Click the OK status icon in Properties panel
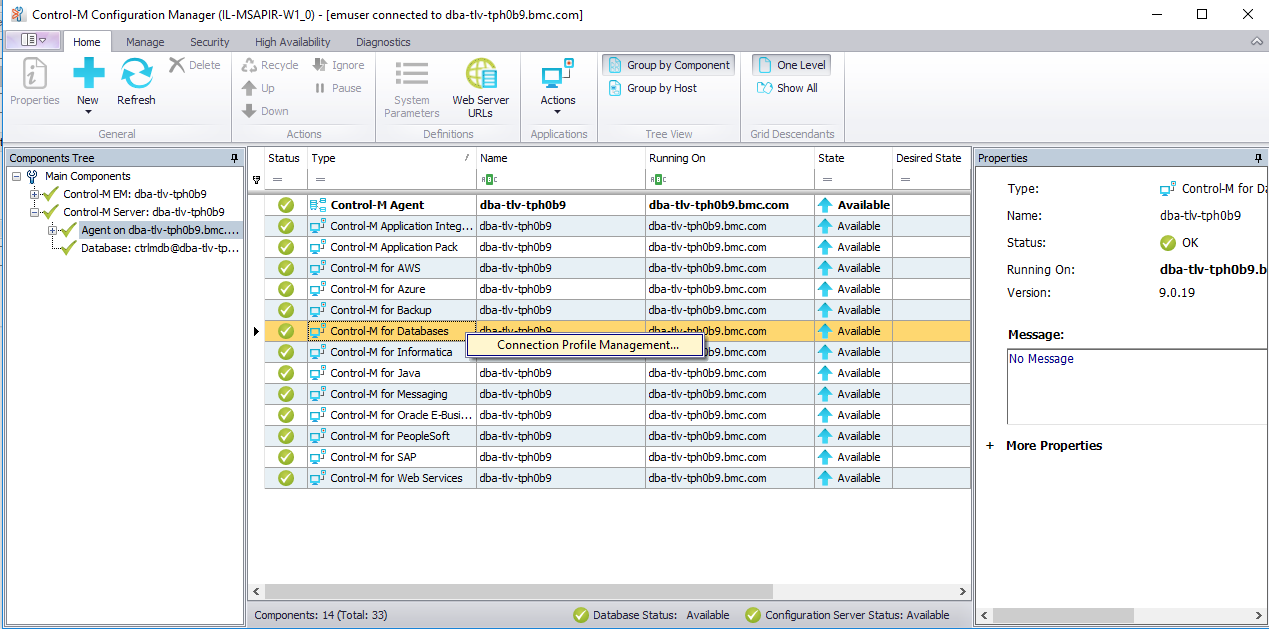This screenshot has height=629, width=1269. pyautogui.click(x=1168, y=243)
